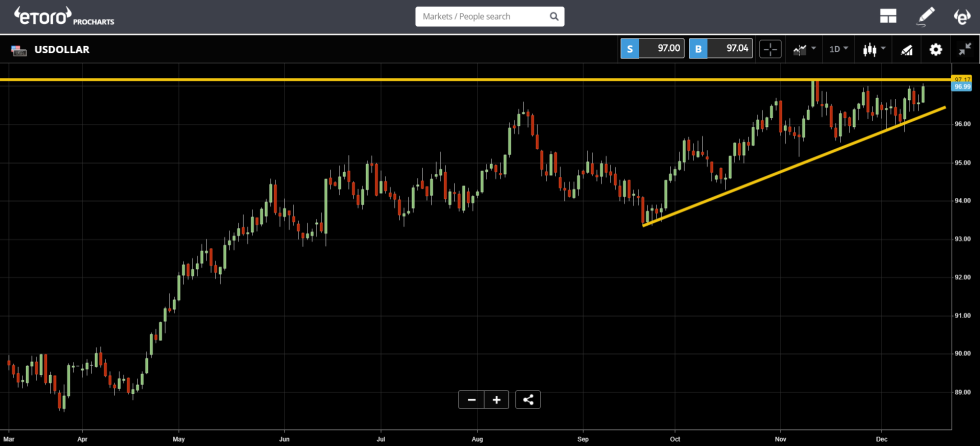This screenshot has height=446, width=980.
Task: Select the pencil drawing tool
Action: click(x=926, y=16)
